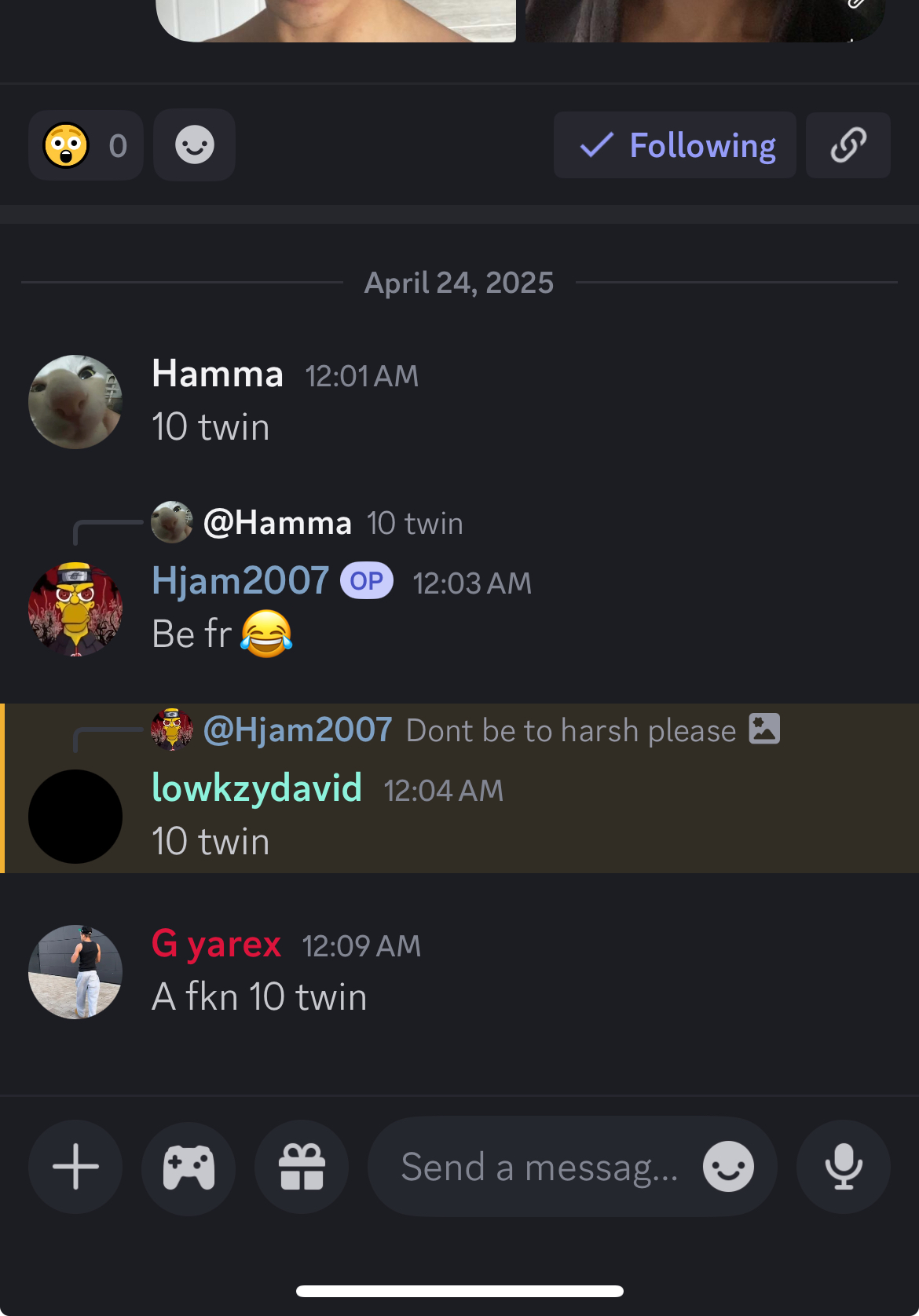Tap the black lowkzydavid avatar

[75, 817]
